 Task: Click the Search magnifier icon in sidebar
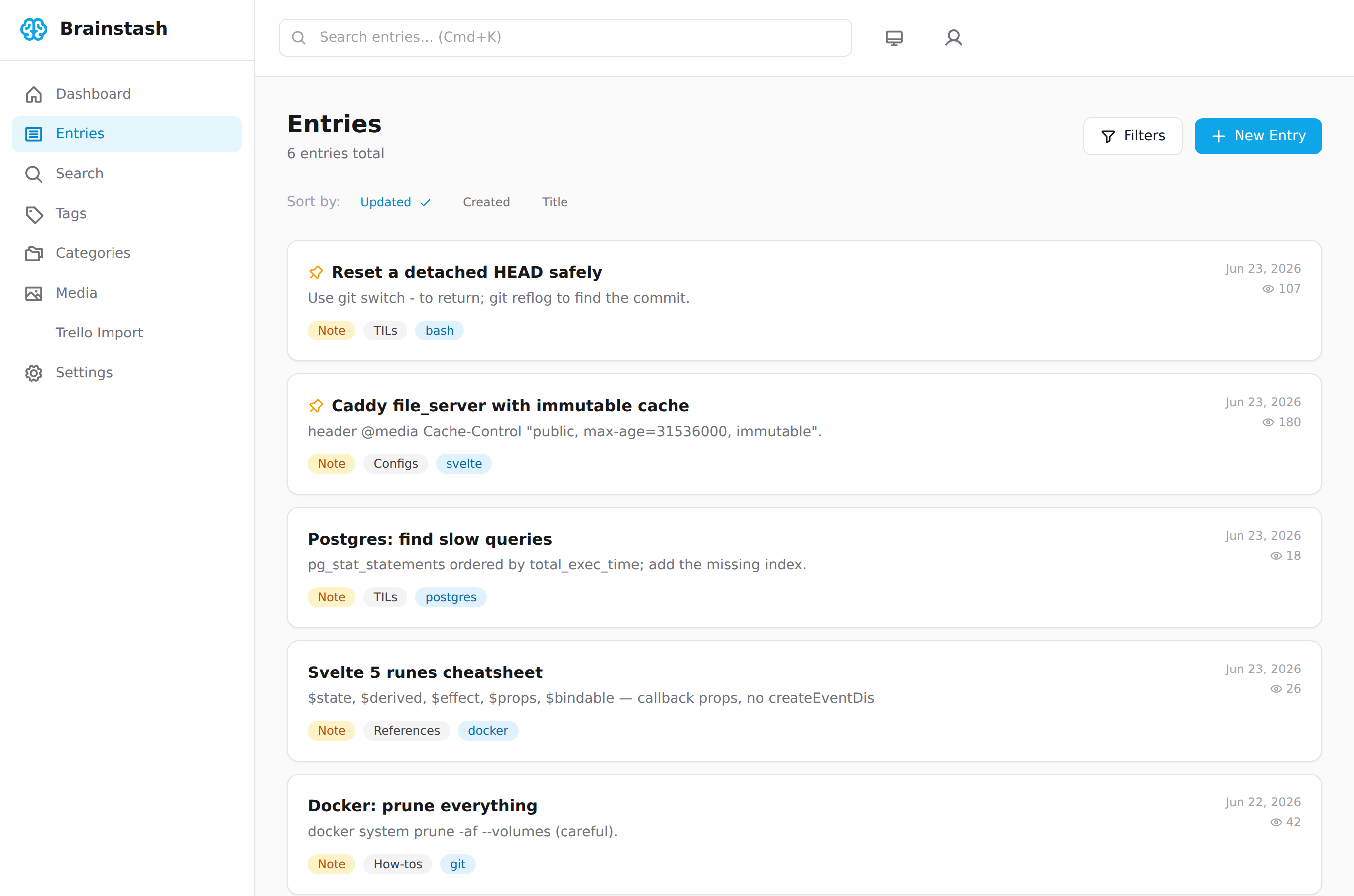coord(34,174)
